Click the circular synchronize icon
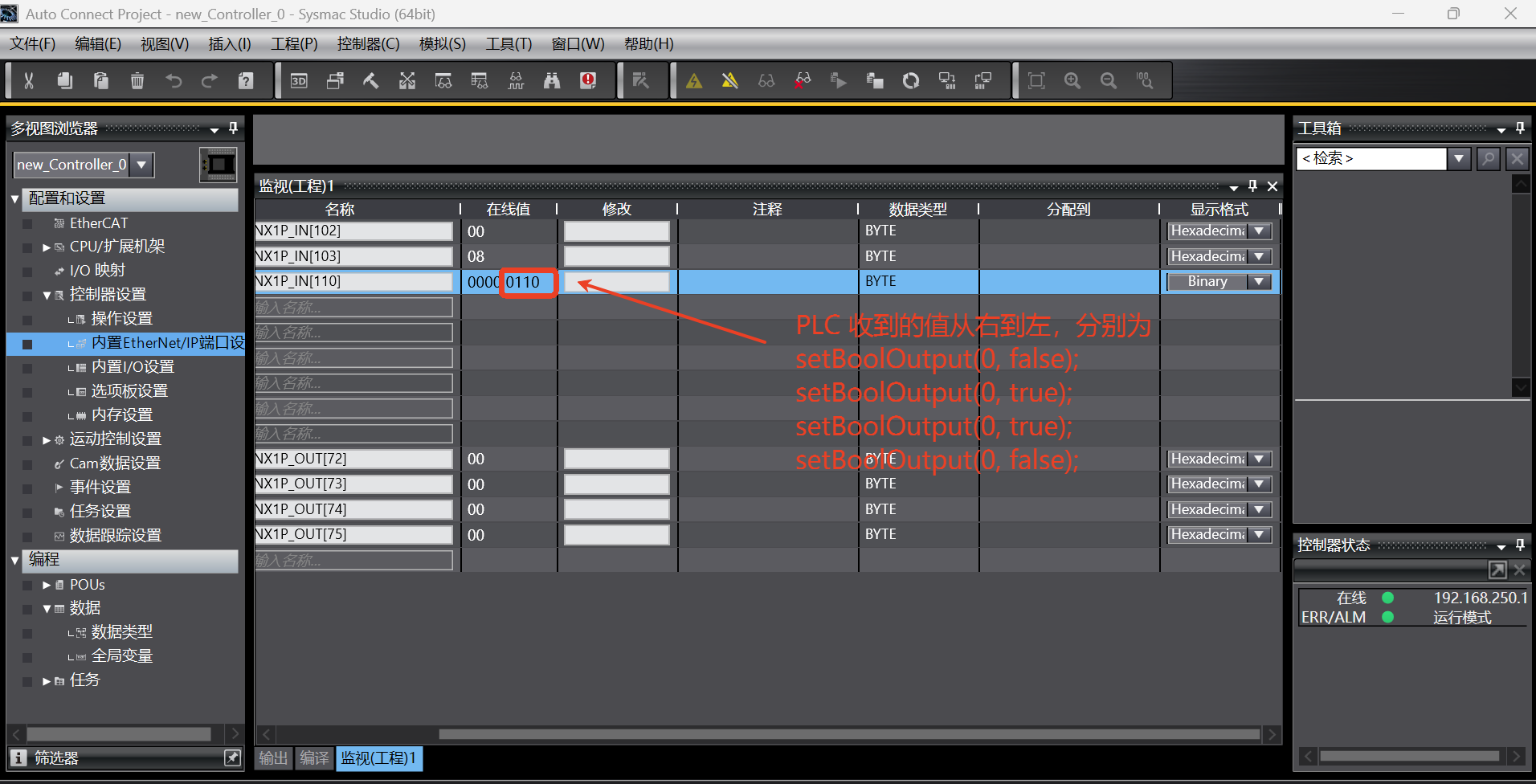1536x784 pixels. click(911, 80)
